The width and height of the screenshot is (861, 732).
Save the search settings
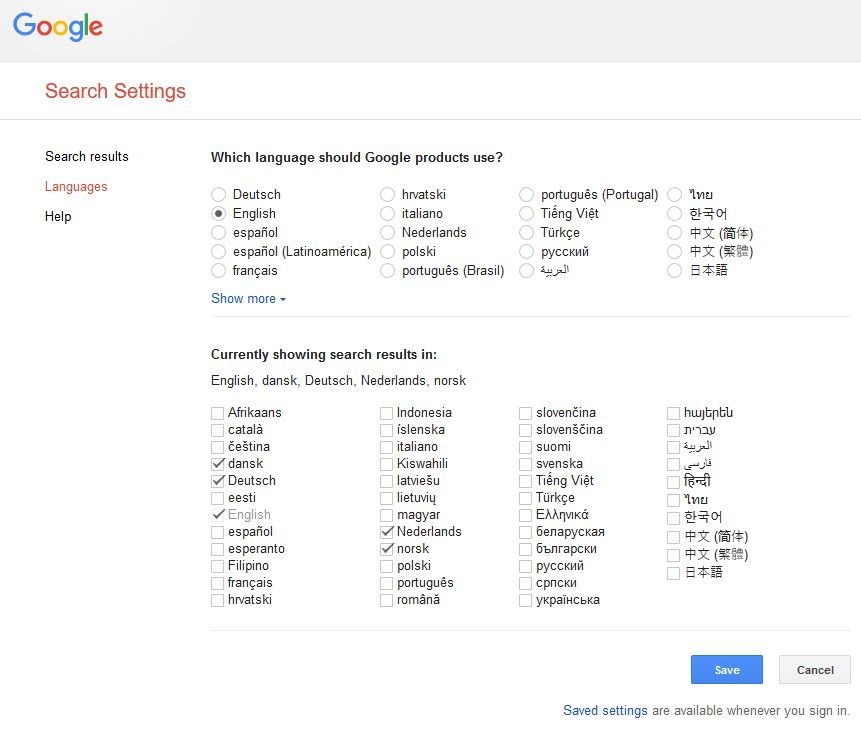(x=726, y=669)
